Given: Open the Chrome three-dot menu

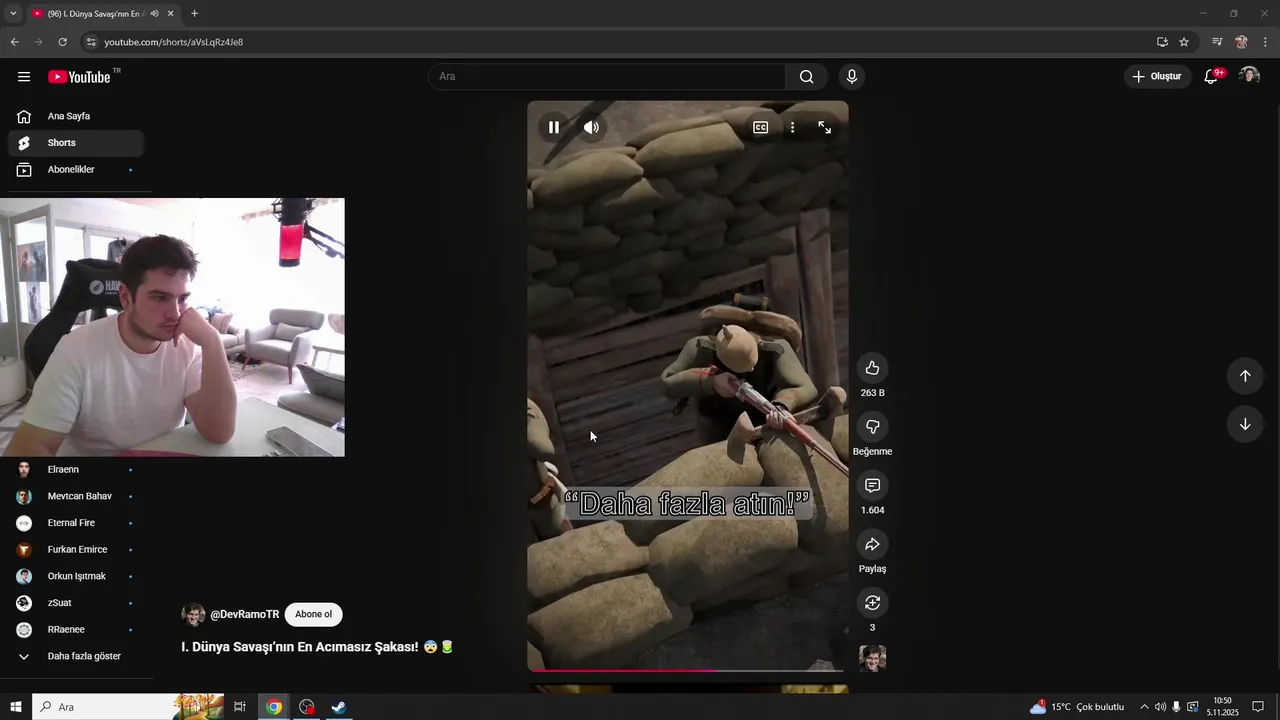Looking at the screenshot, I should click(x=1265, y=42).
